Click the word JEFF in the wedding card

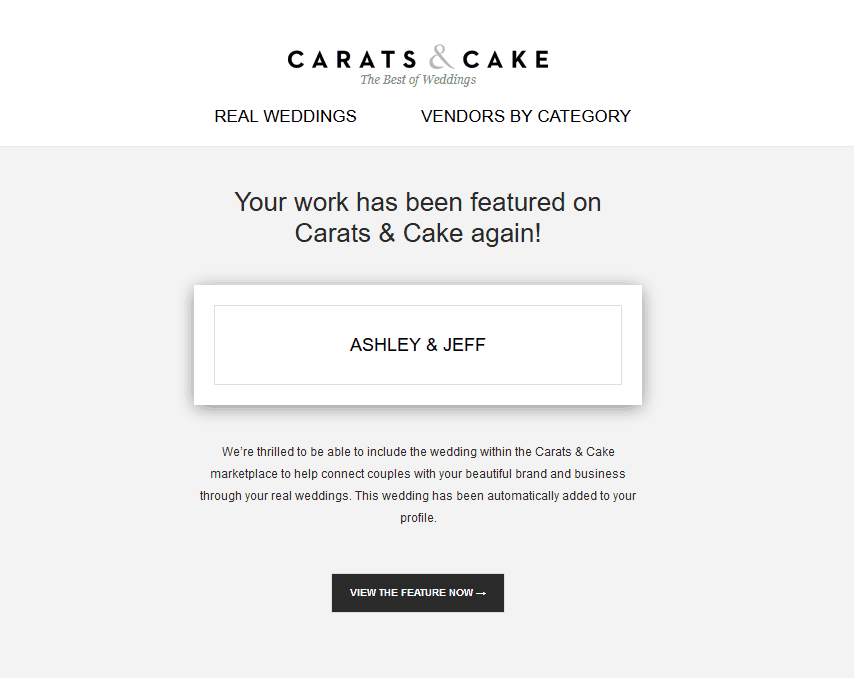[x=464, y=345]
